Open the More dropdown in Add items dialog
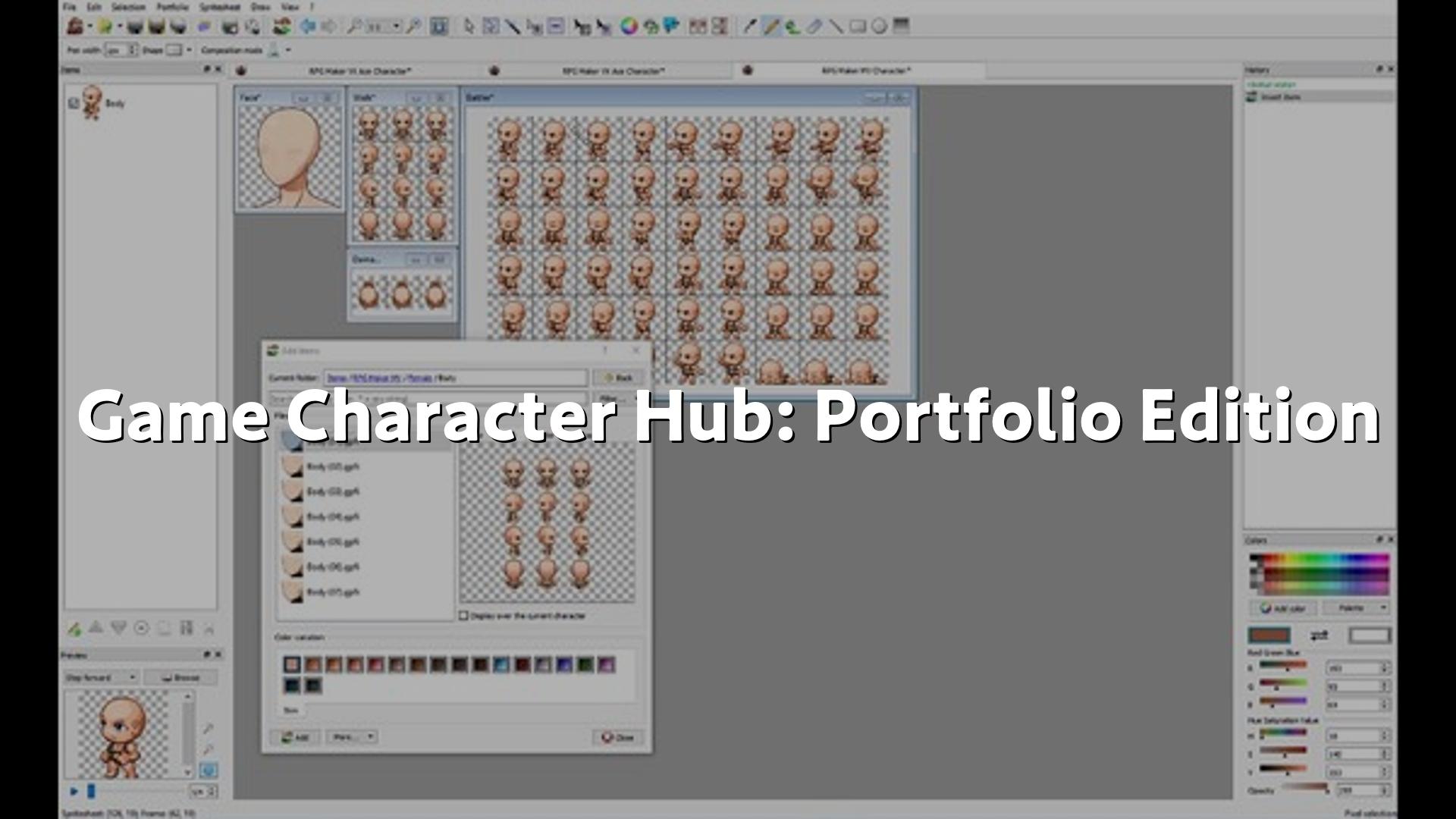The width and height of the screenshot is (1456, 819). coord(352,737)
